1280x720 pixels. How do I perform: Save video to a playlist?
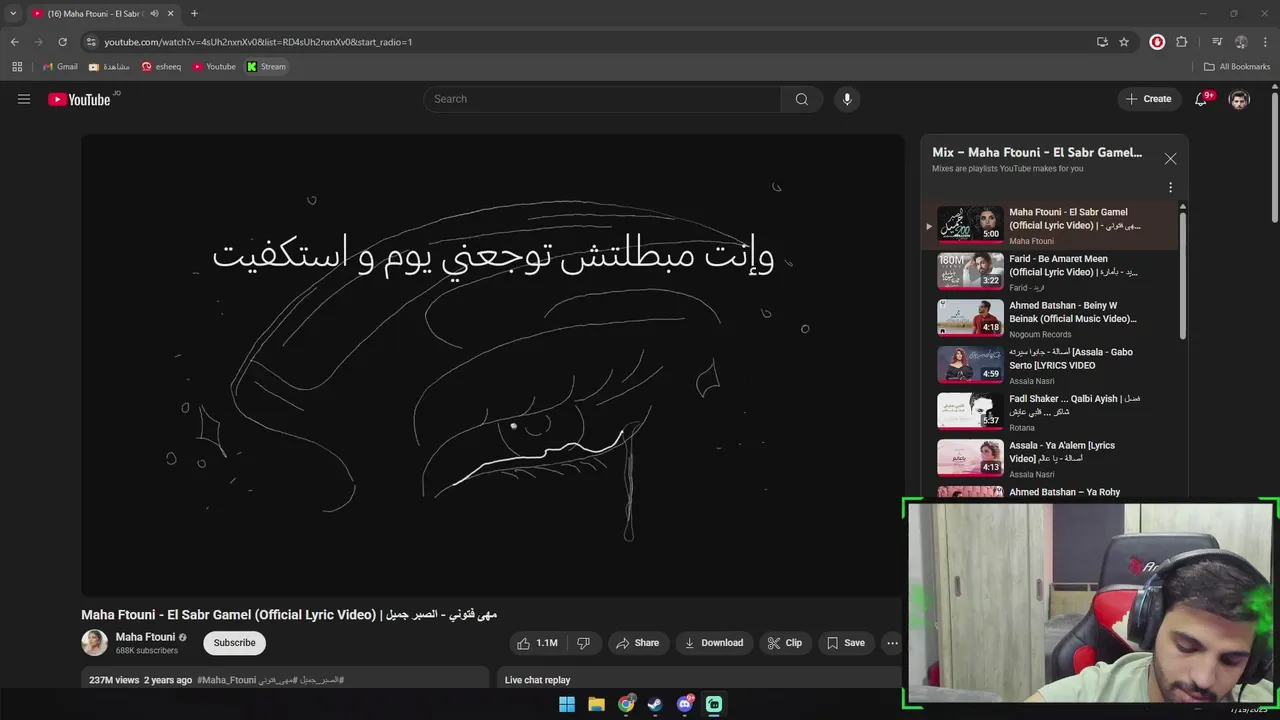tap(846, 643)
